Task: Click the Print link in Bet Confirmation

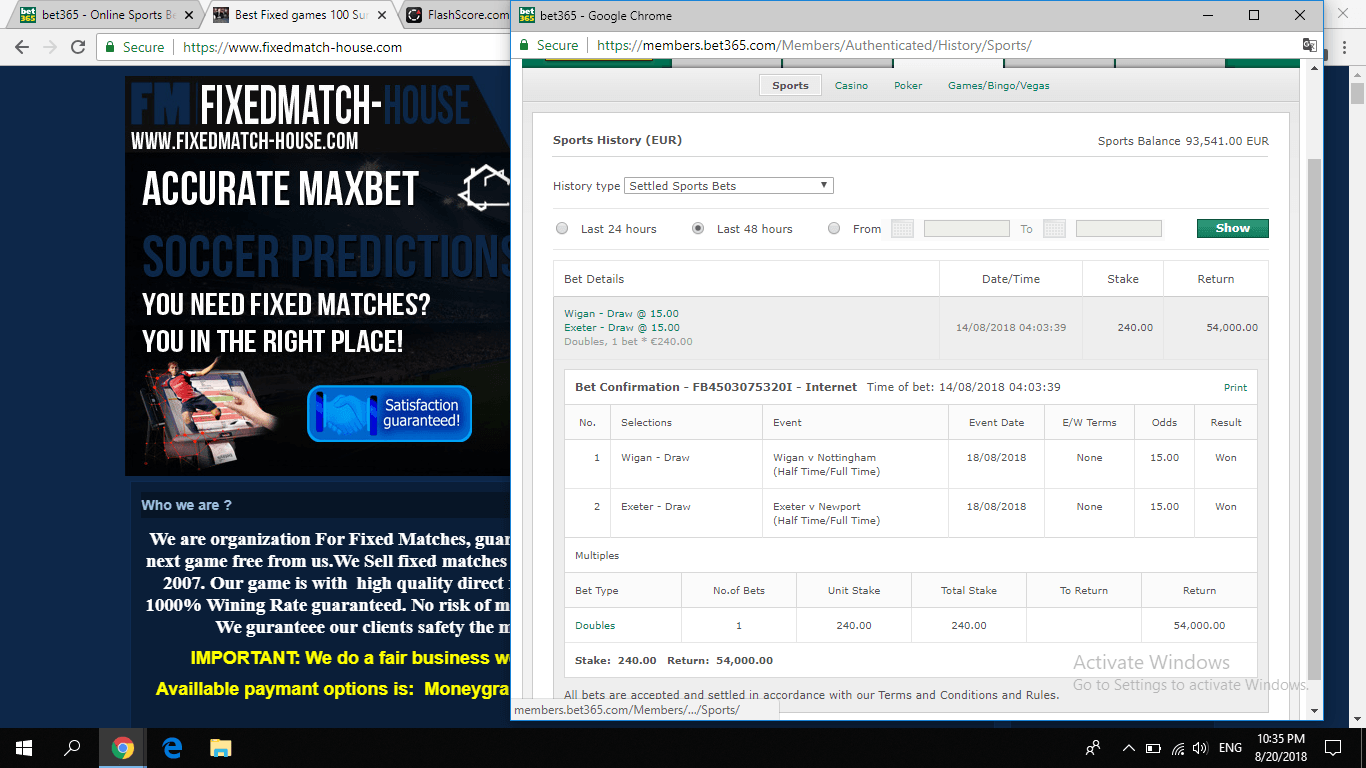Action: pos(1236,388)
